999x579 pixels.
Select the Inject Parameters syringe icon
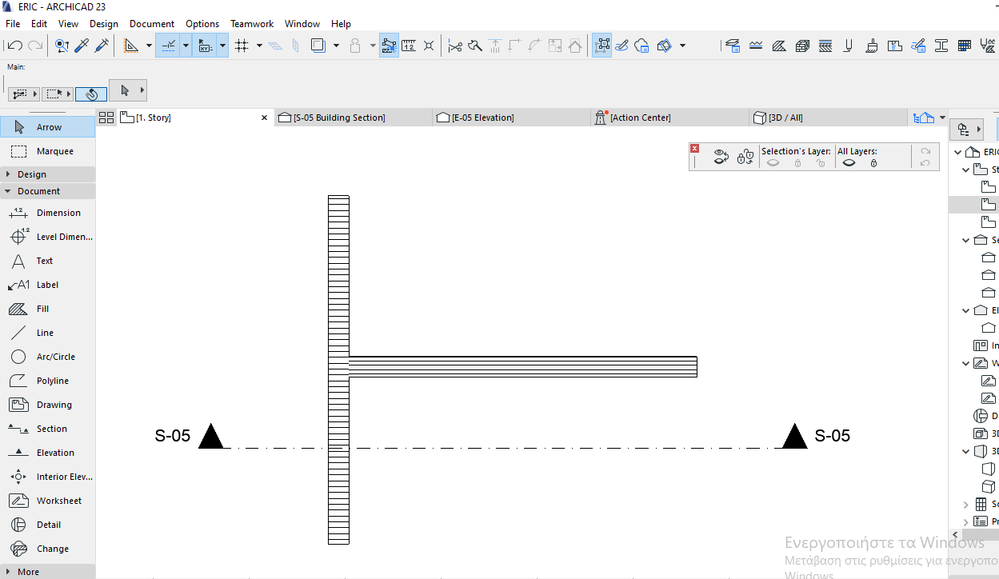[x=101, y=46]
